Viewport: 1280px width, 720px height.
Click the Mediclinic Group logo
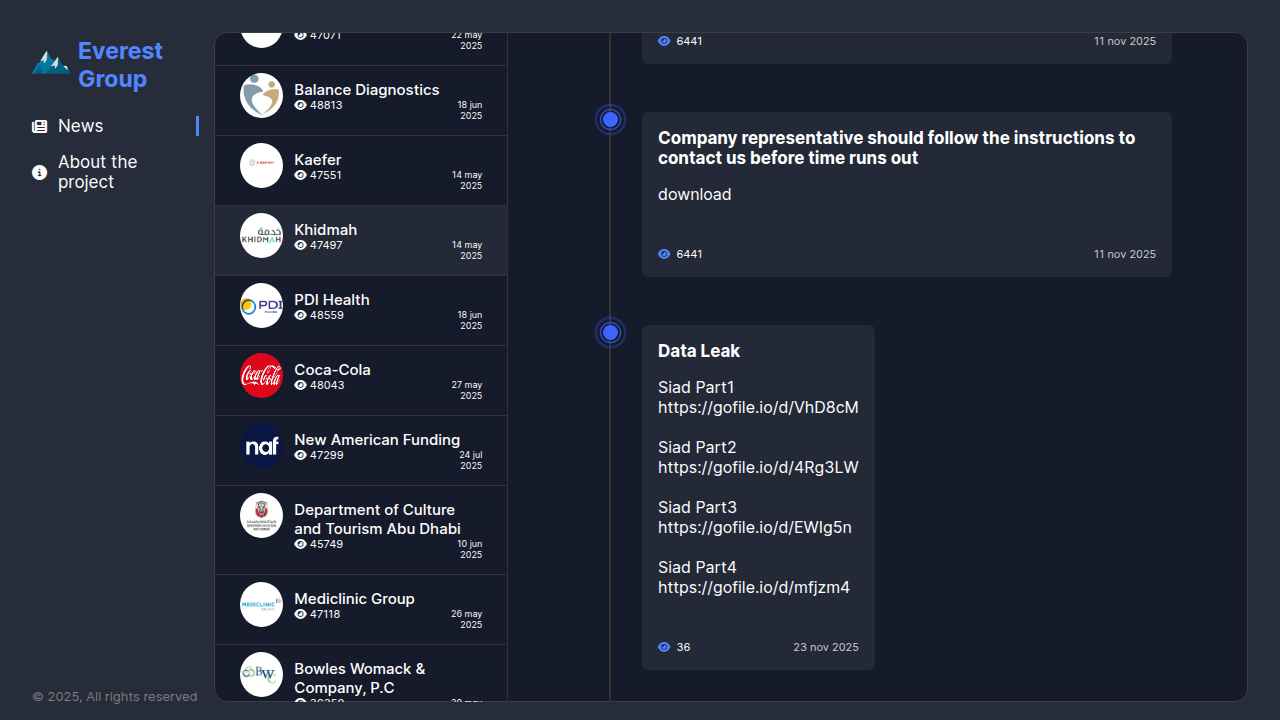[261, 605]
